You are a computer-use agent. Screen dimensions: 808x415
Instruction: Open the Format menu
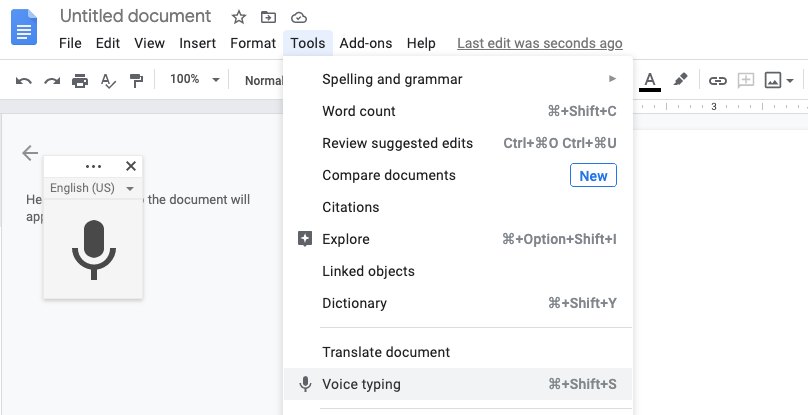click(253, 43)
